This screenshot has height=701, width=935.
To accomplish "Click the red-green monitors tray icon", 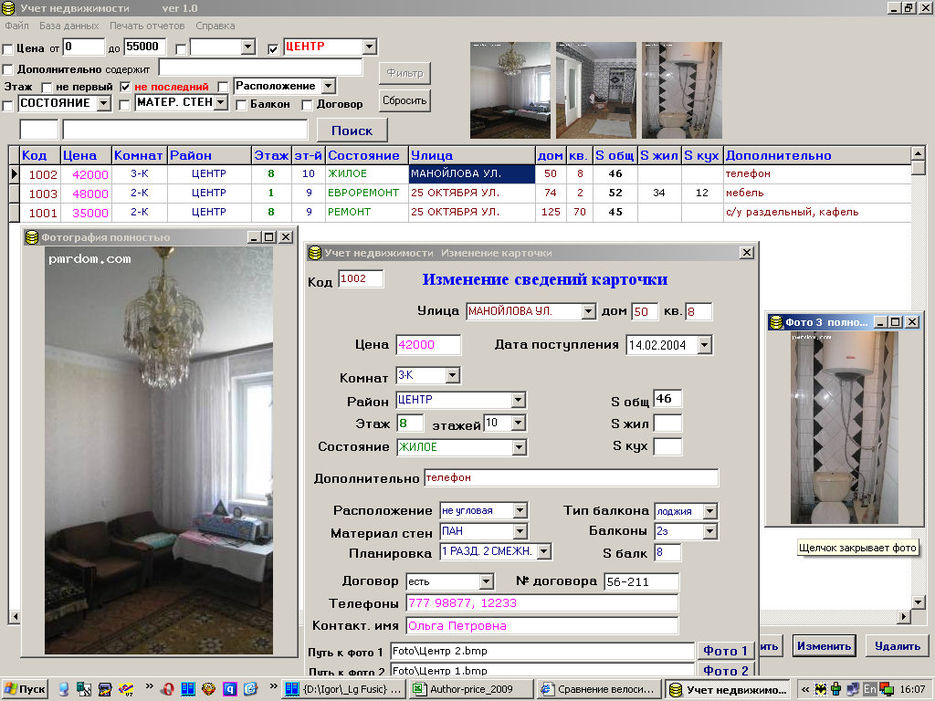I will 886,689.
